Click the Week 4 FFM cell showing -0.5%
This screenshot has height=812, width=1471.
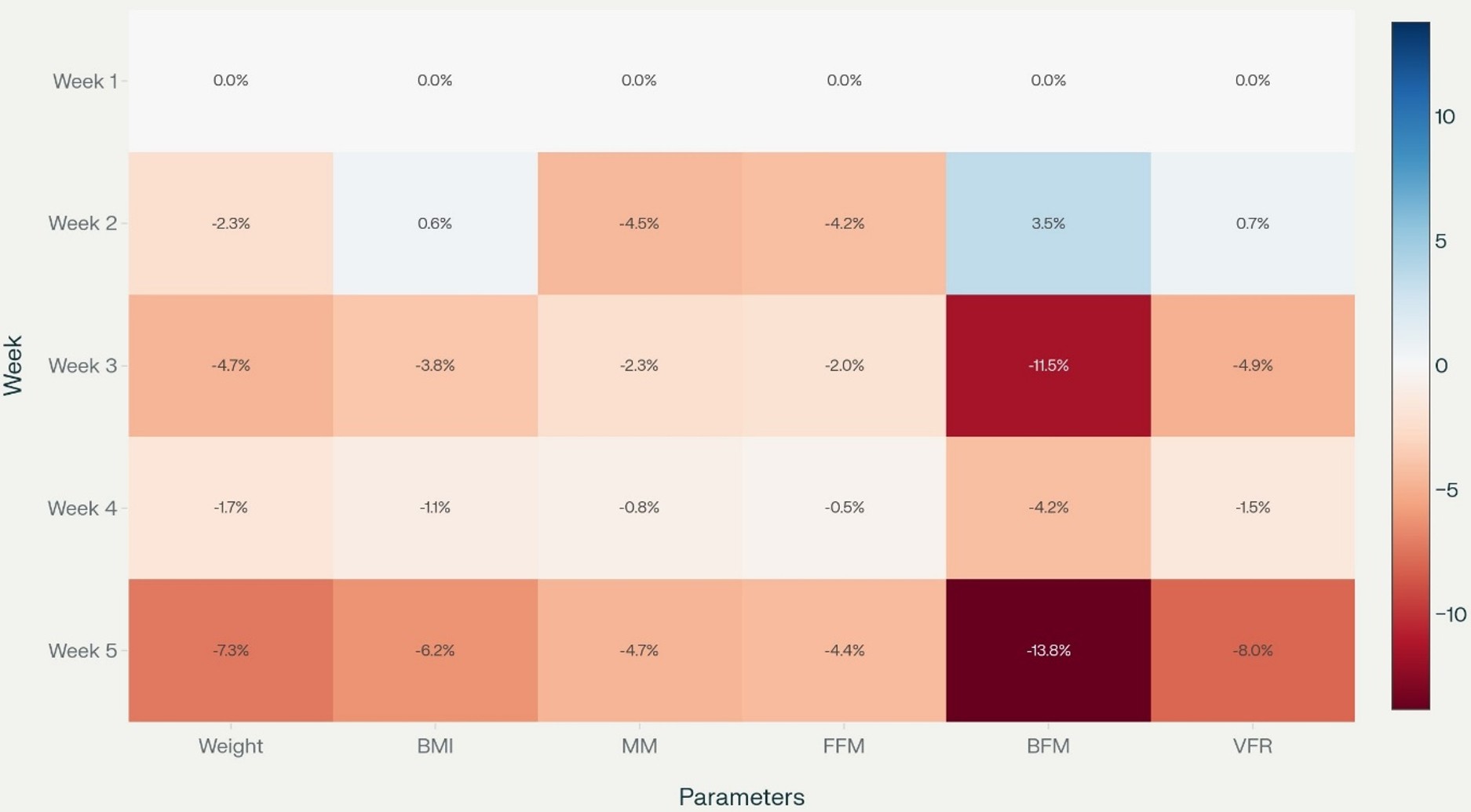[844, 508]
